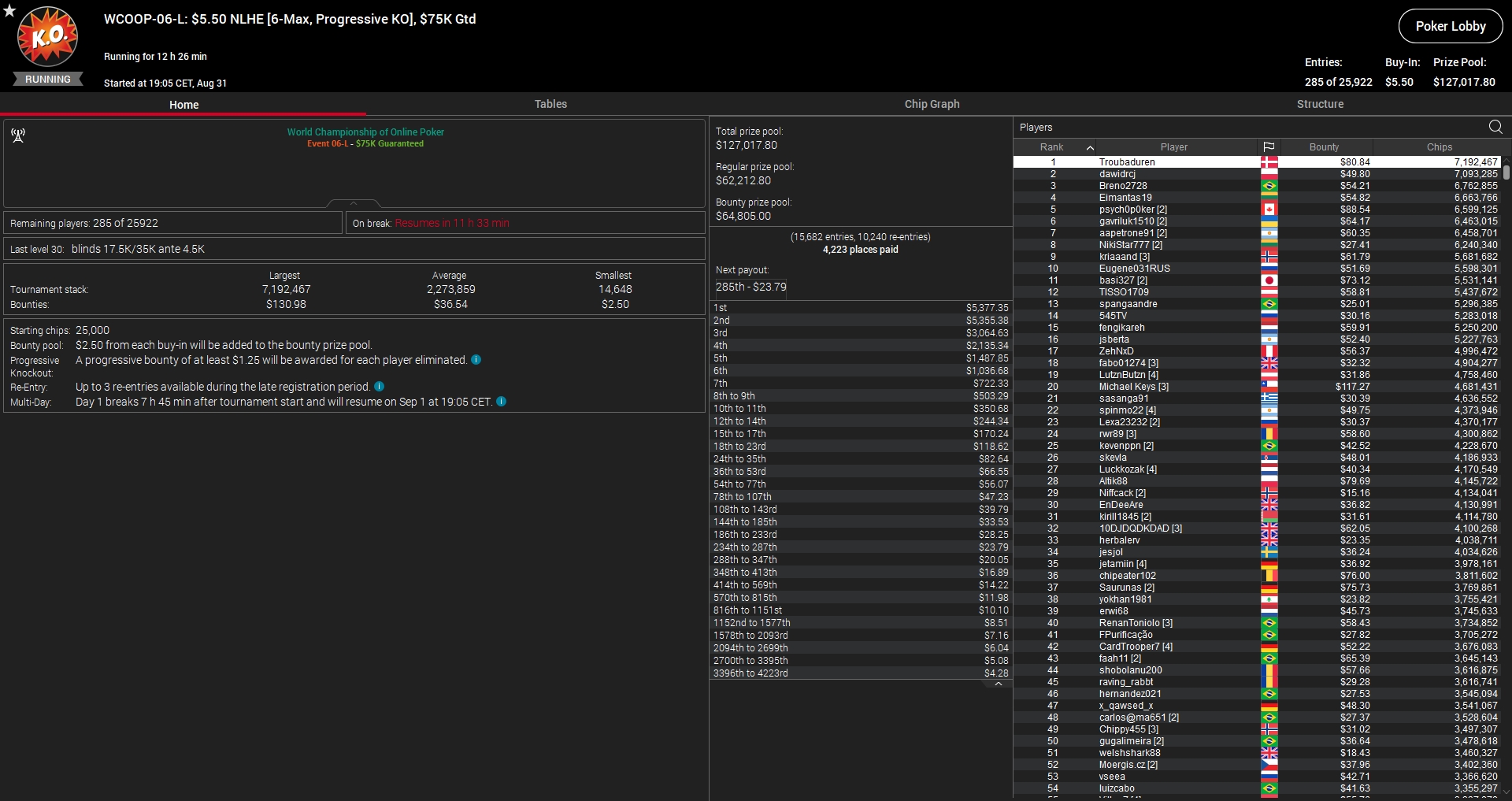Click info icon beside progressive knockout text

click(x=476, y=360)
